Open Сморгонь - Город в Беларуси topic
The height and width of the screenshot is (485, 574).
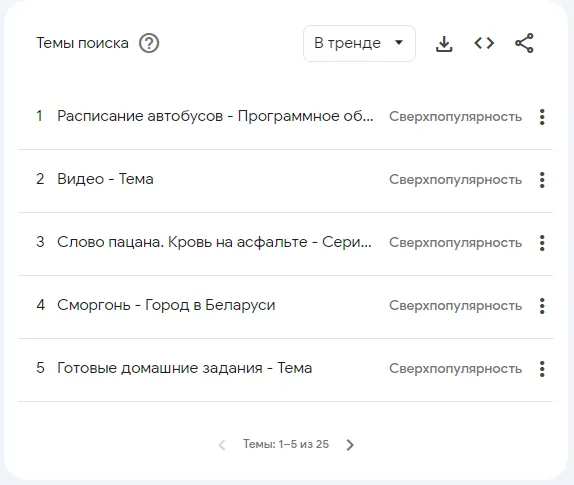point(166,305)
